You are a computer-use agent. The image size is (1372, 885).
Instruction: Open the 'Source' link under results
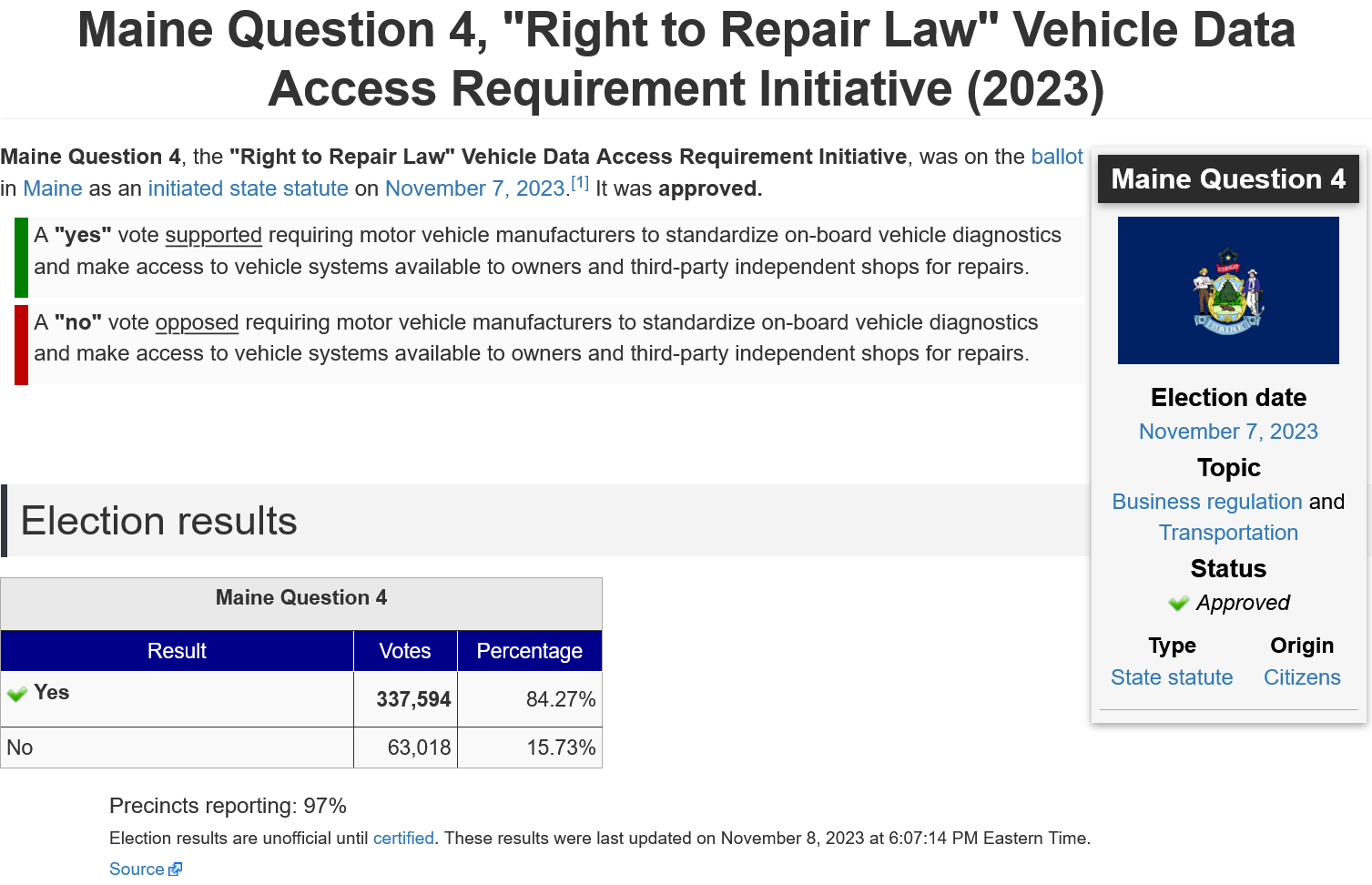[x=137, y=869]
